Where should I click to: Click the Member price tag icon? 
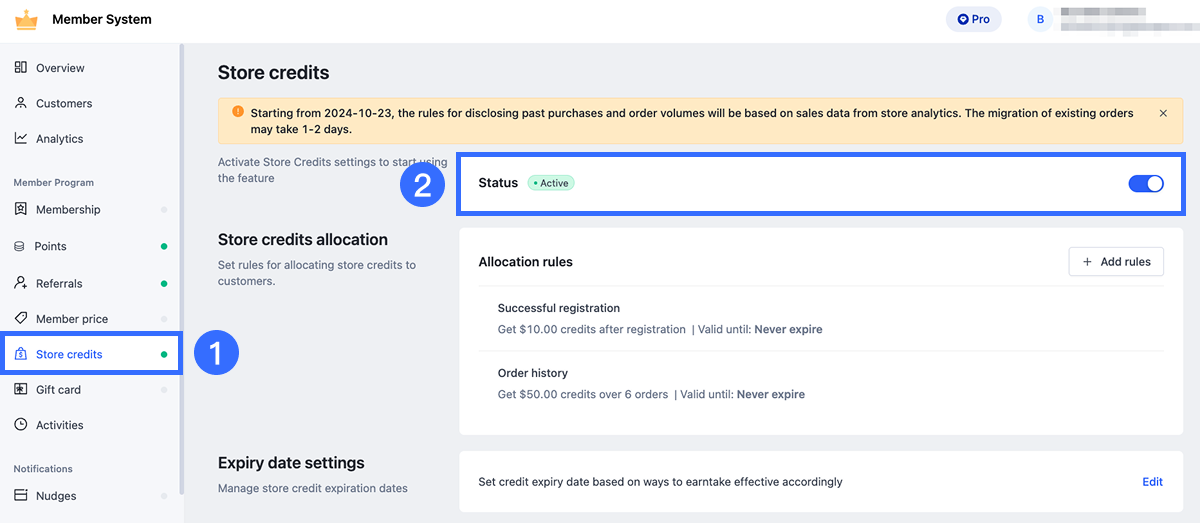[x=20, y=319]
